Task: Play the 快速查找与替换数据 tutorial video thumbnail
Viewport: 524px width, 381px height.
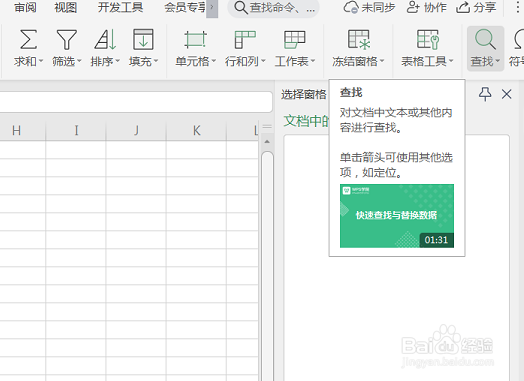Action: point(397,216)
